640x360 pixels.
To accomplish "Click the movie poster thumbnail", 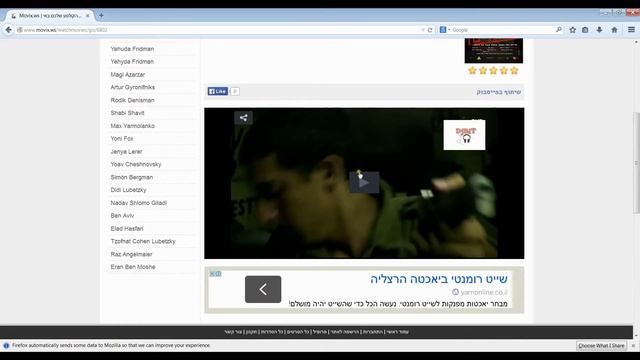I will [493, 51].
